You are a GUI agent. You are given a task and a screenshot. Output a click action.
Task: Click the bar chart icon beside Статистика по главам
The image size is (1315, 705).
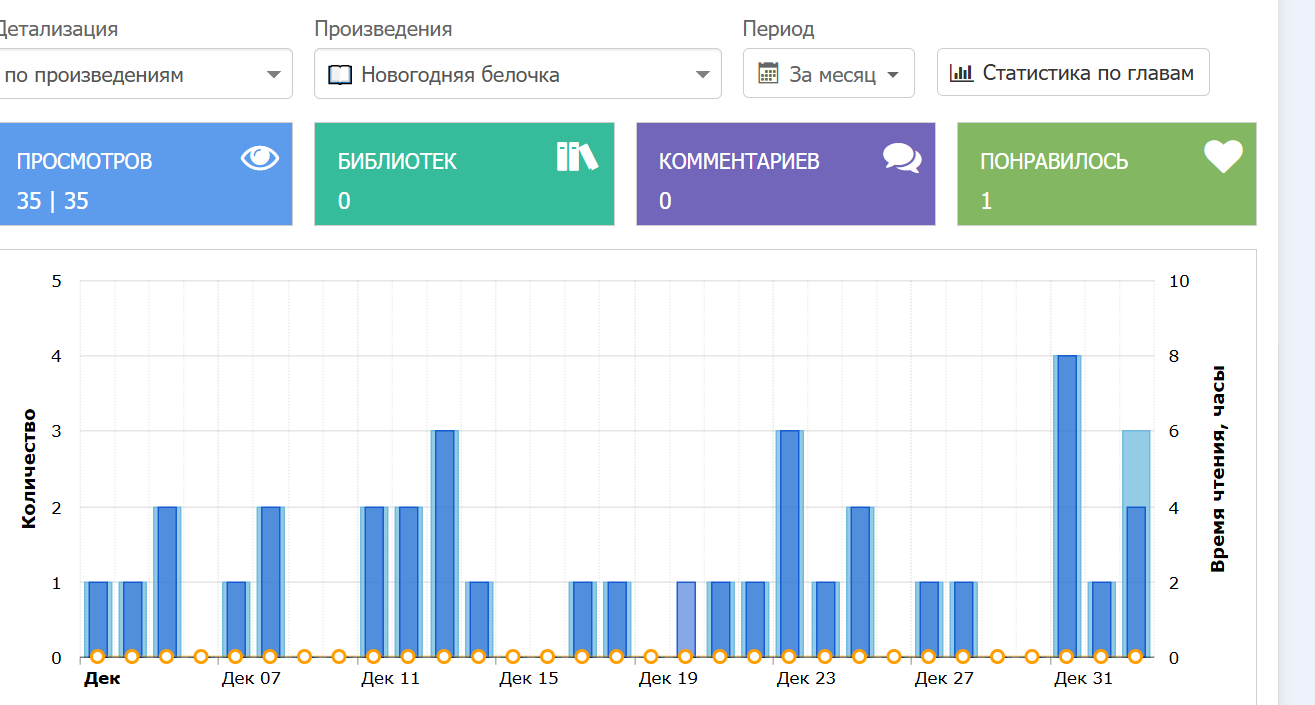[x=961, y=73]
